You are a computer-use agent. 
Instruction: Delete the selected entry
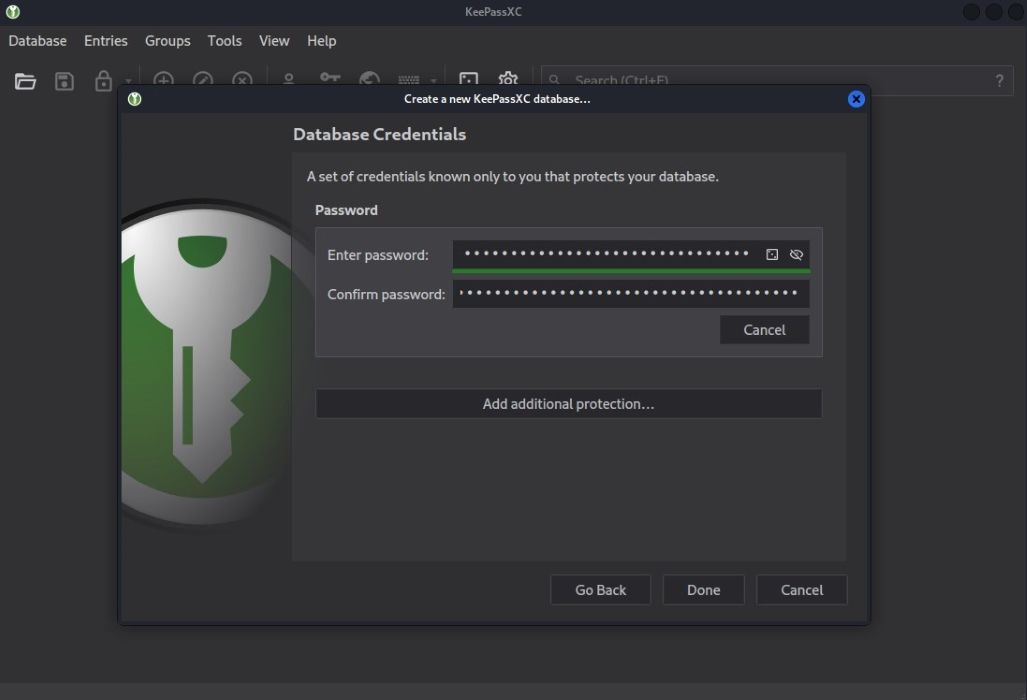tap(242, 81)
